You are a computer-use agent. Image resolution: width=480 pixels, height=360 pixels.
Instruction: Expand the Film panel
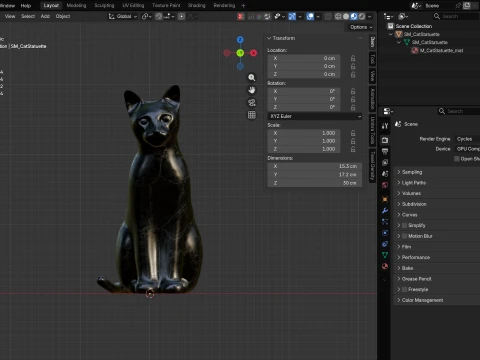point(437,247)
